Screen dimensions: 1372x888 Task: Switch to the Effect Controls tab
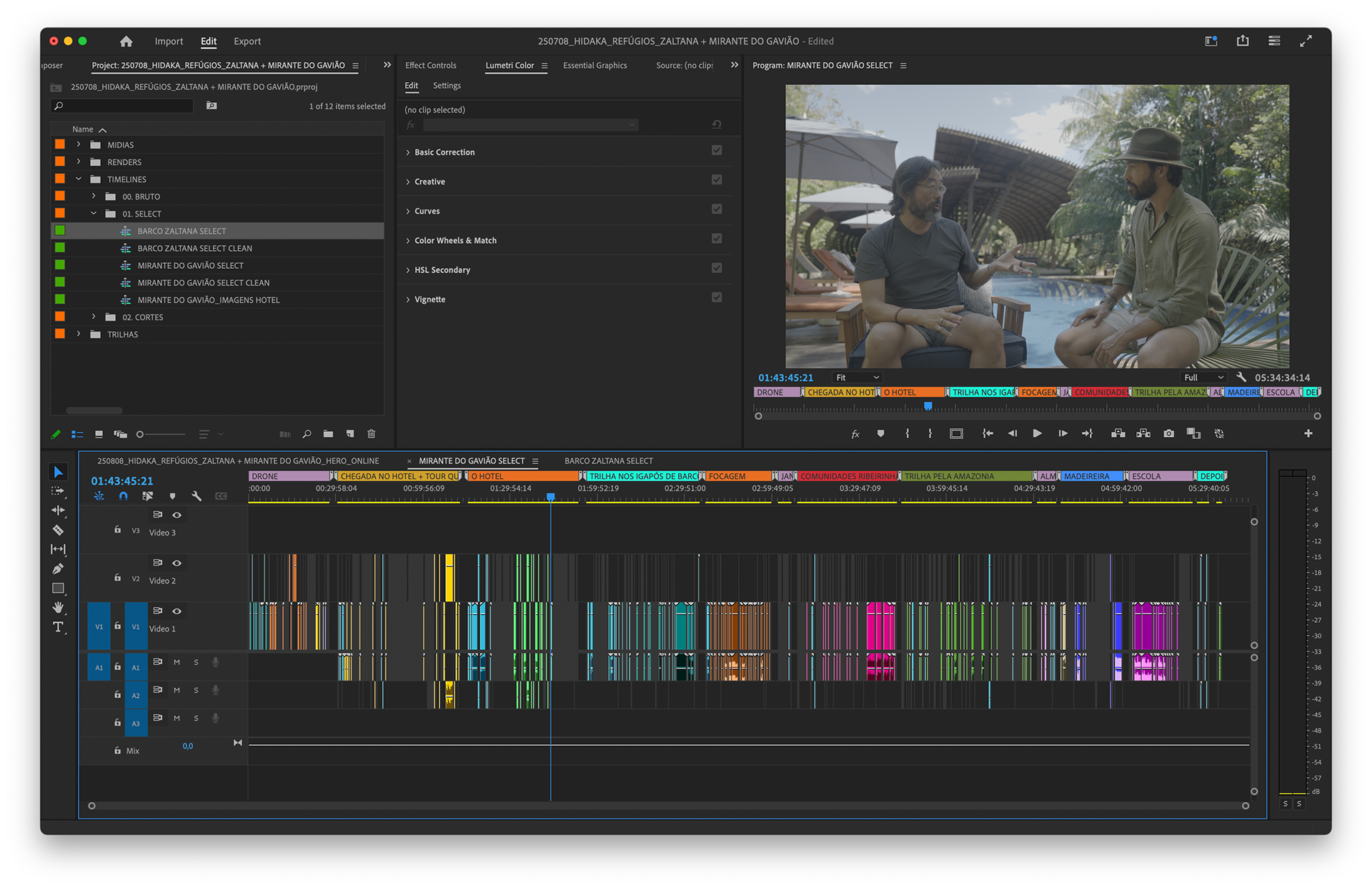coord(430,65)
